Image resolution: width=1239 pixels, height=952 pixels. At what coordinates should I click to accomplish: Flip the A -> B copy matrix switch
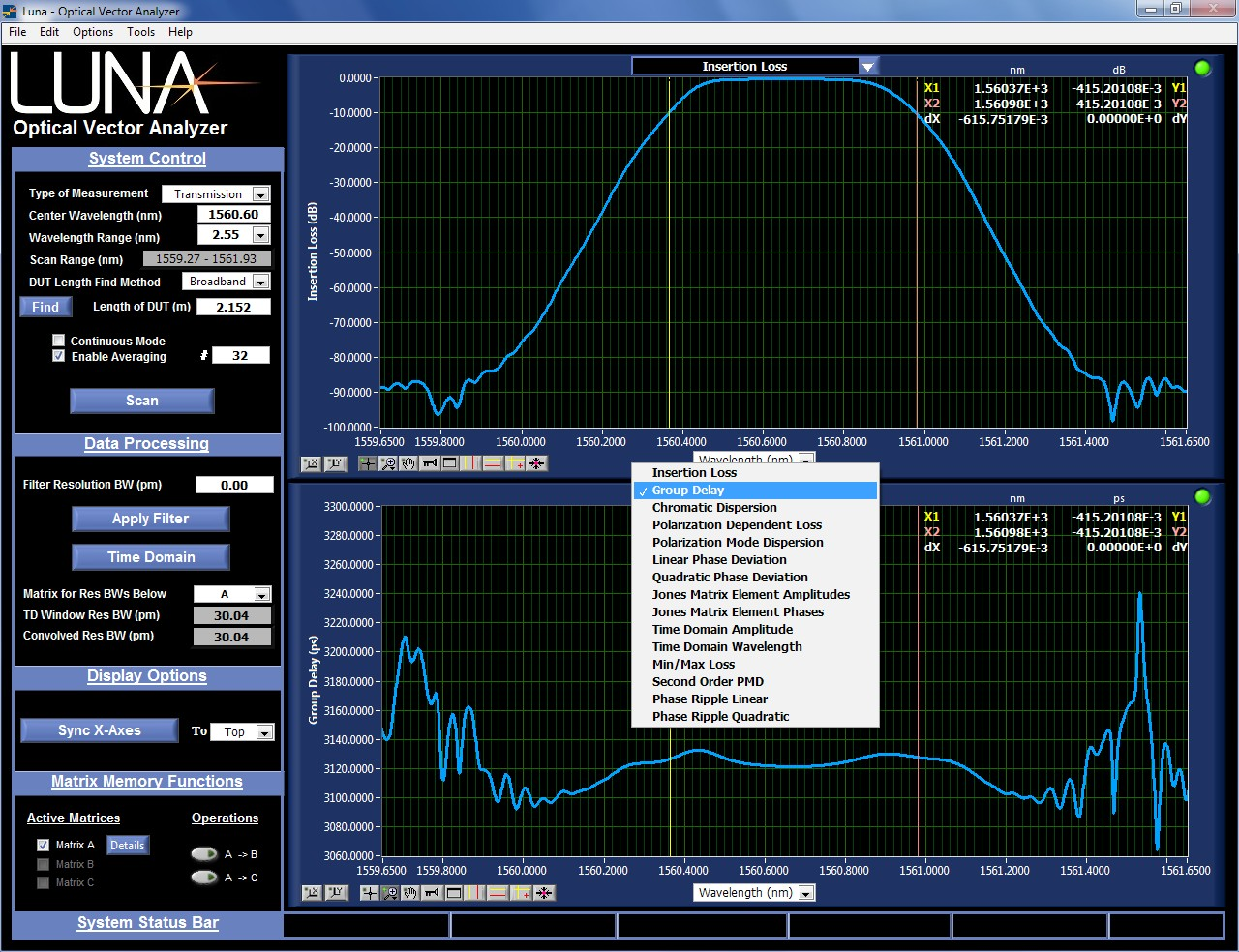(x=204, y=854)
